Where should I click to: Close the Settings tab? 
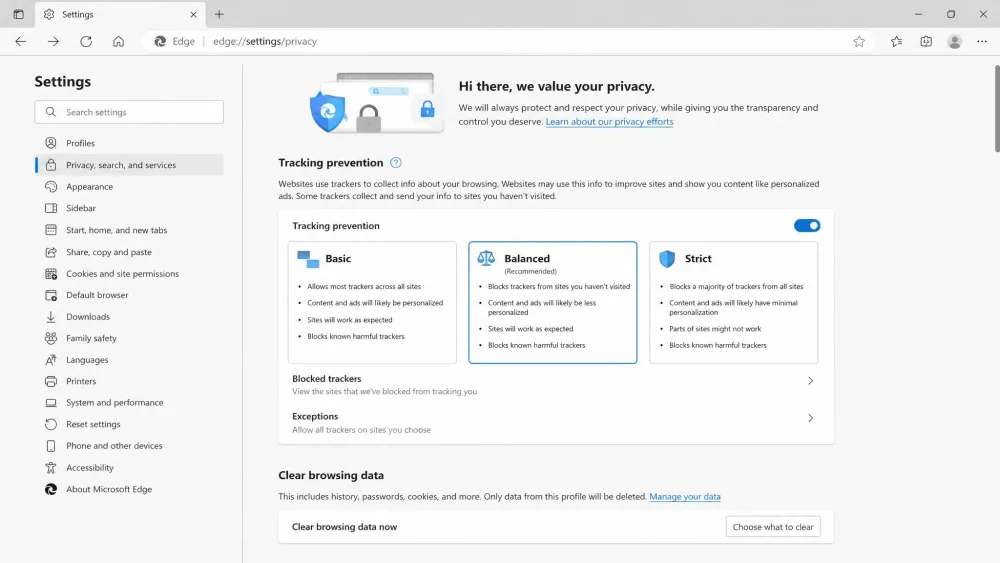(x=193, y=14)
